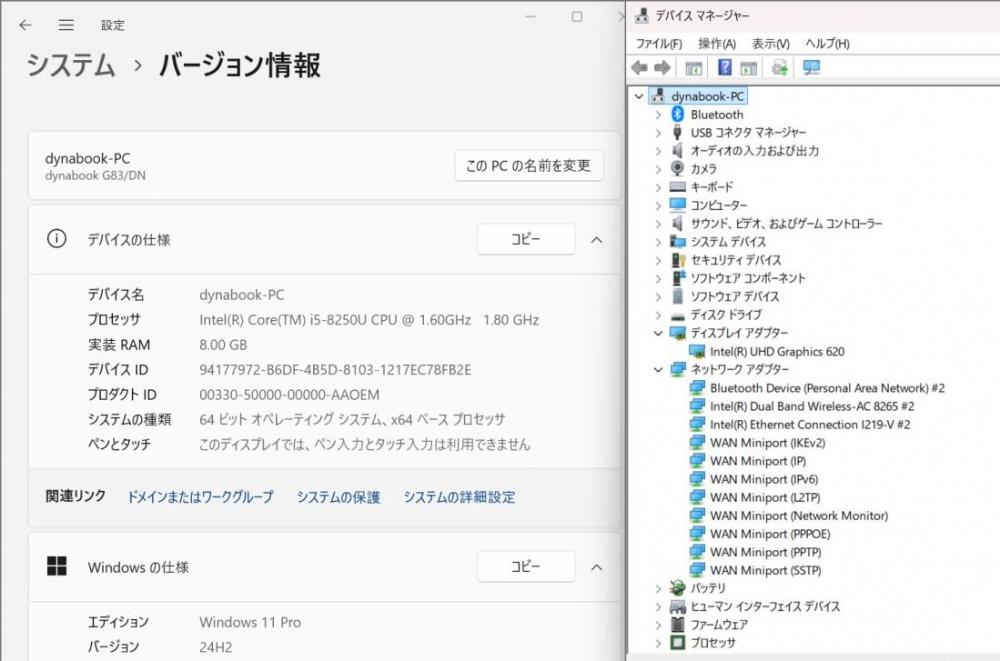Image resolution: width=1000 pixels, height=661 pixels.
Task: Open the Settings hamburger navigation menu
Action: (x=66, y=25)
